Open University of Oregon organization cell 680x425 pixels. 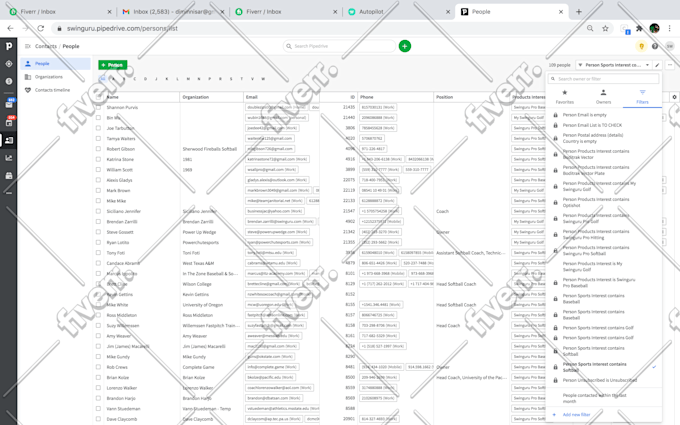[203, 305]
